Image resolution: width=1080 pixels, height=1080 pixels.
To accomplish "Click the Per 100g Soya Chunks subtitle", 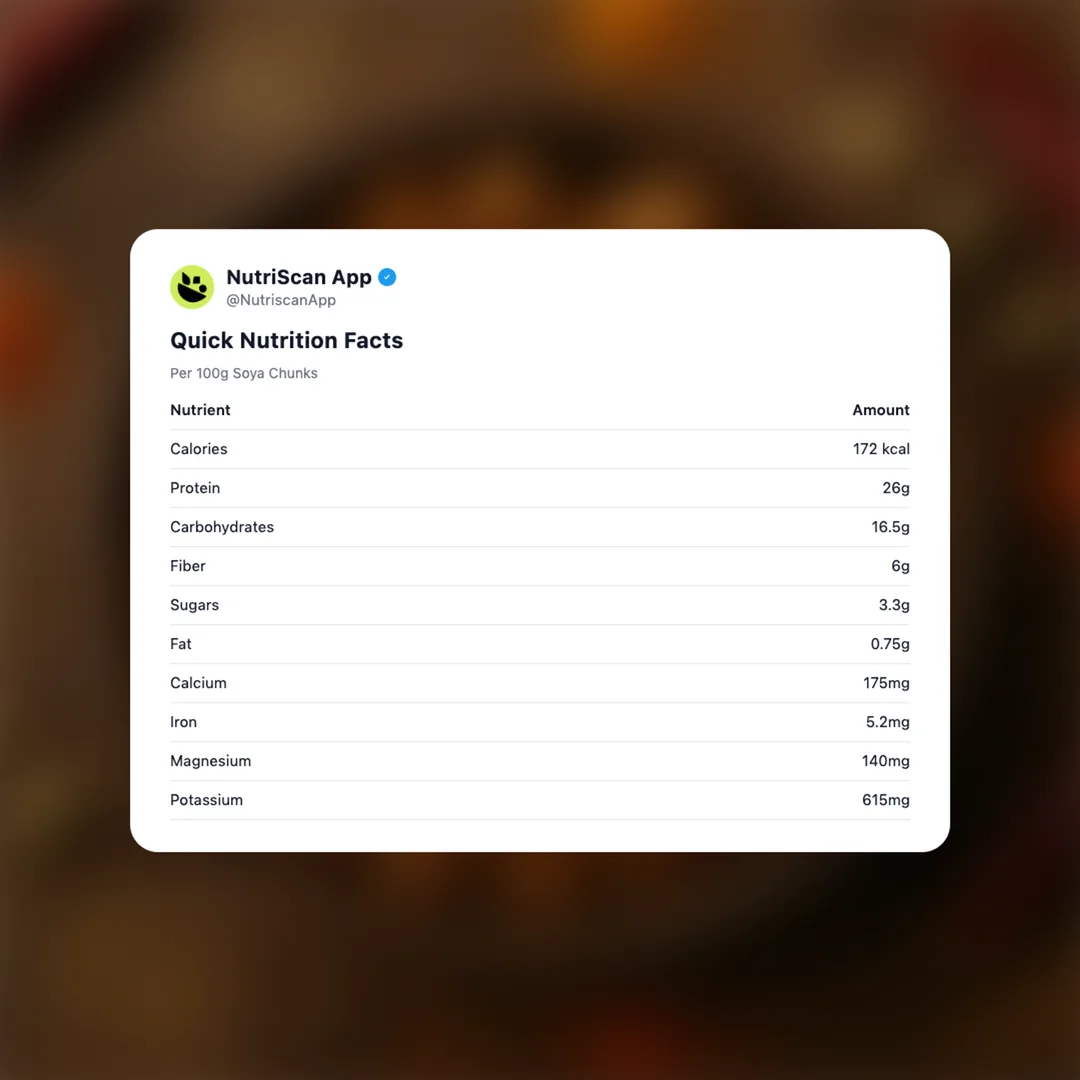I will 244,373.
